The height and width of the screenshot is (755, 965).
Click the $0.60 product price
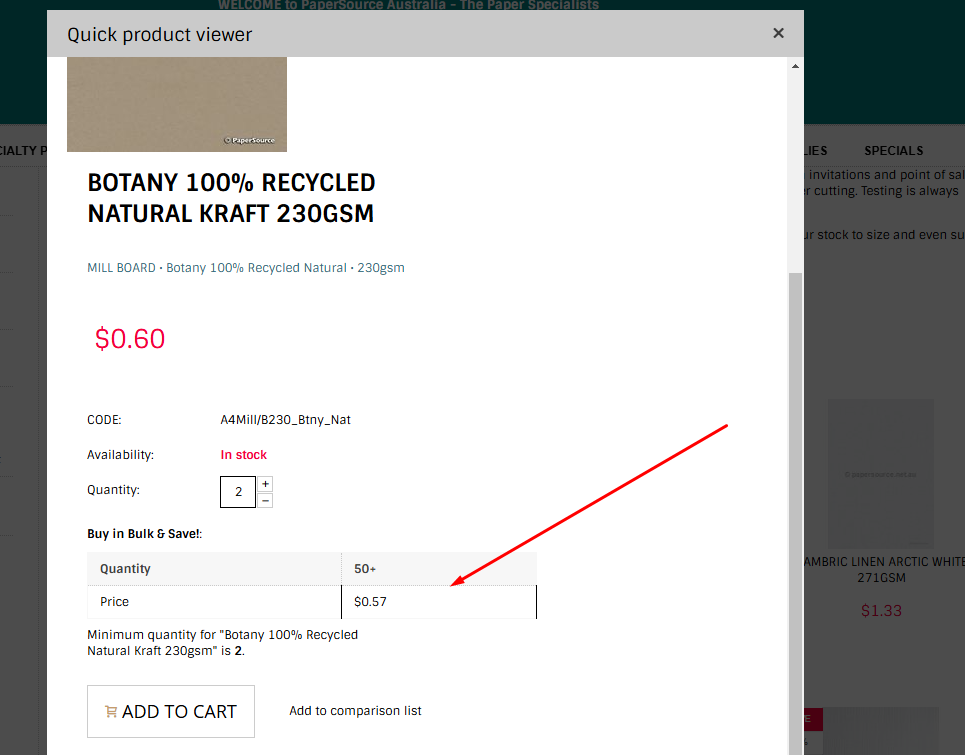130,338
